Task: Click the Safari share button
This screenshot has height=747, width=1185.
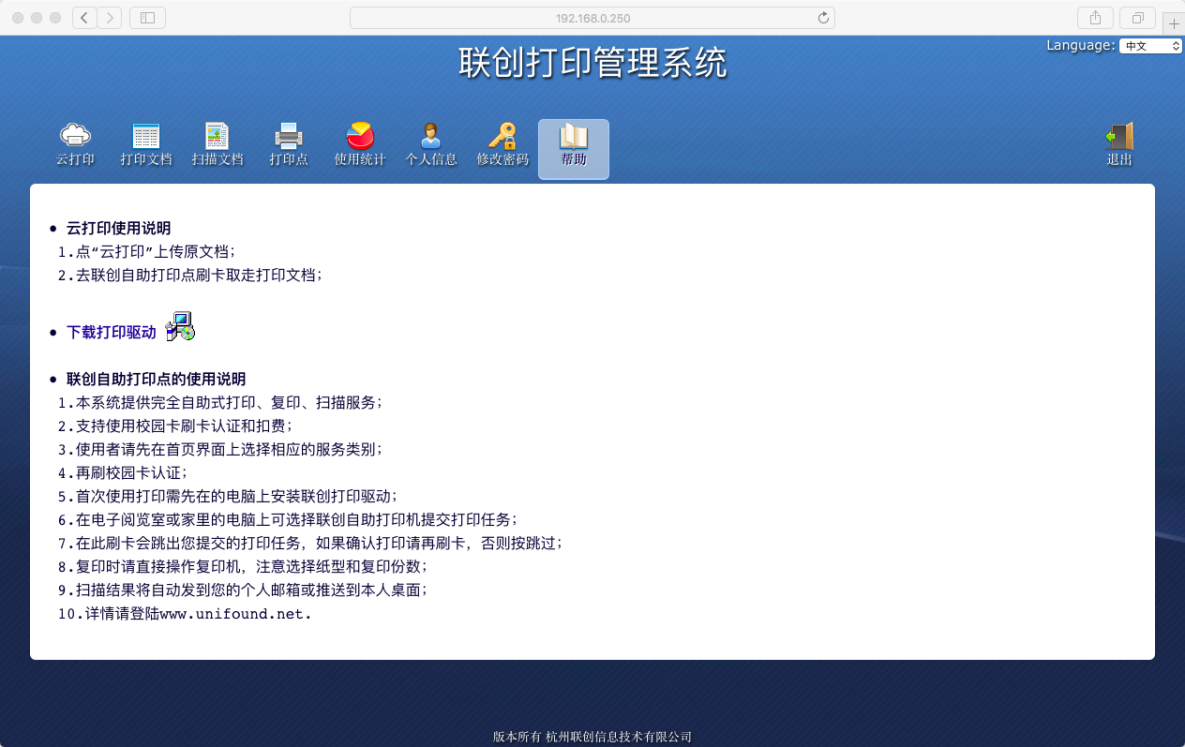Action: click(x=1095, y=18)
